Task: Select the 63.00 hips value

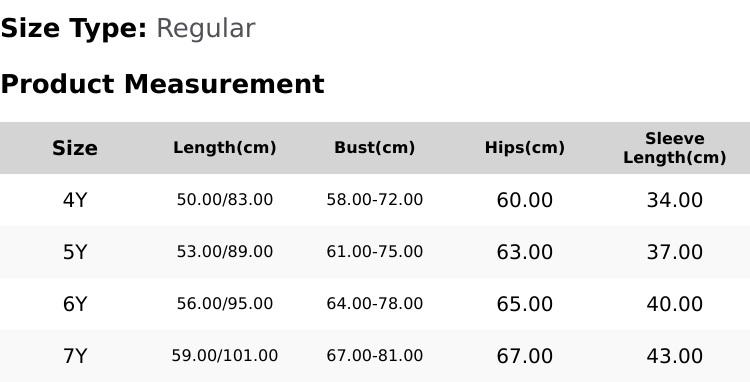Action: [x=525, y=252]
